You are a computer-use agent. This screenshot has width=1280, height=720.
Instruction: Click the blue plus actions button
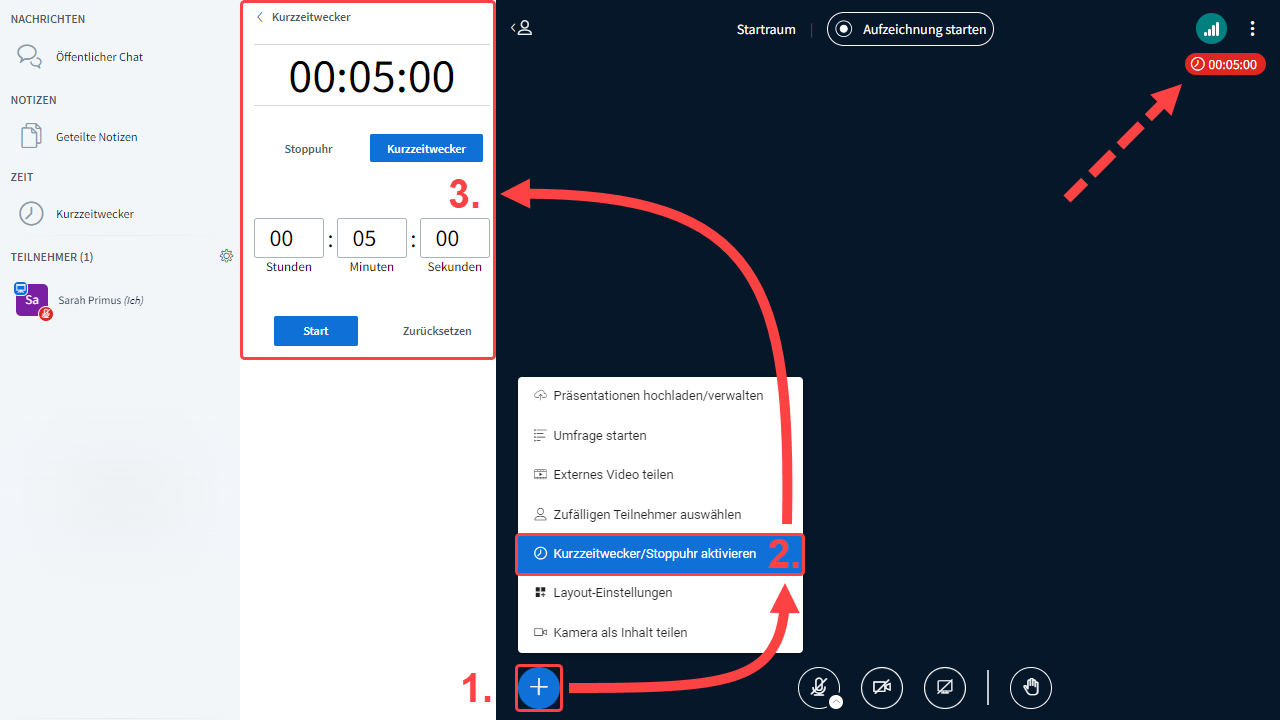[539, 687]
